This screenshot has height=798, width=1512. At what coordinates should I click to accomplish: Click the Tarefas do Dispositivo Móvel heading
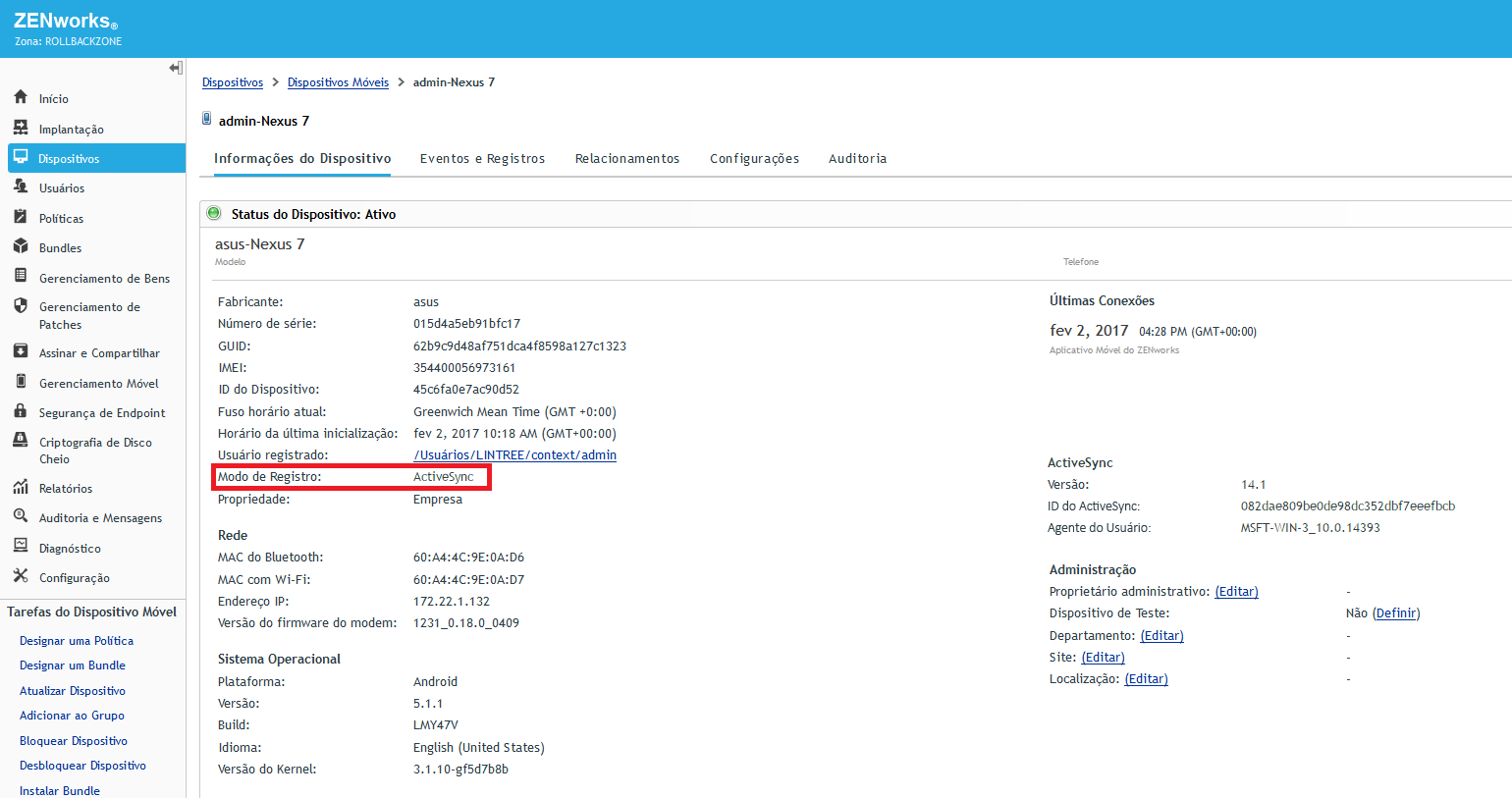(91, 612)
